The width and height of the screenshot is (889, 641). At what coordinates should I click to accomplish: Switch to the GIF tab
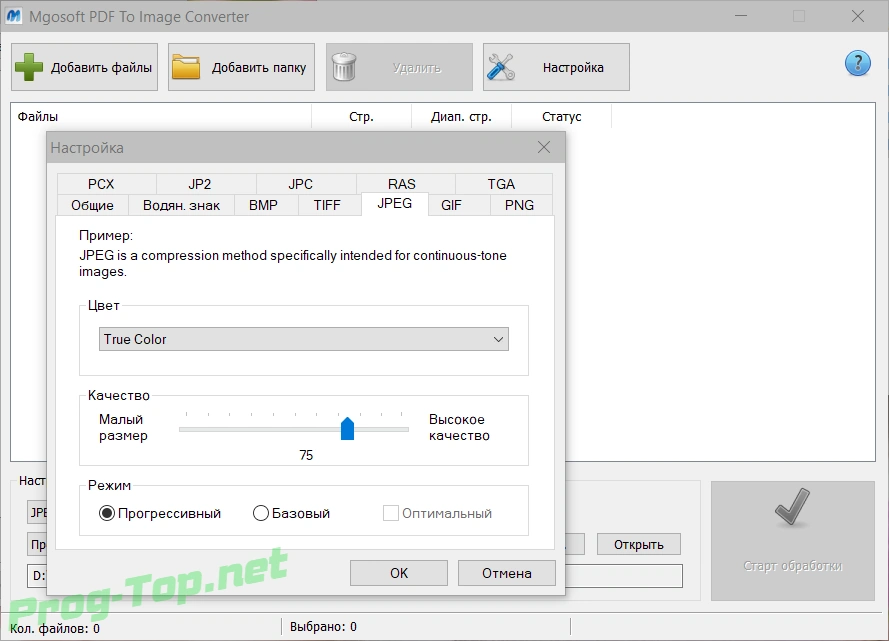tap(451, 205)
